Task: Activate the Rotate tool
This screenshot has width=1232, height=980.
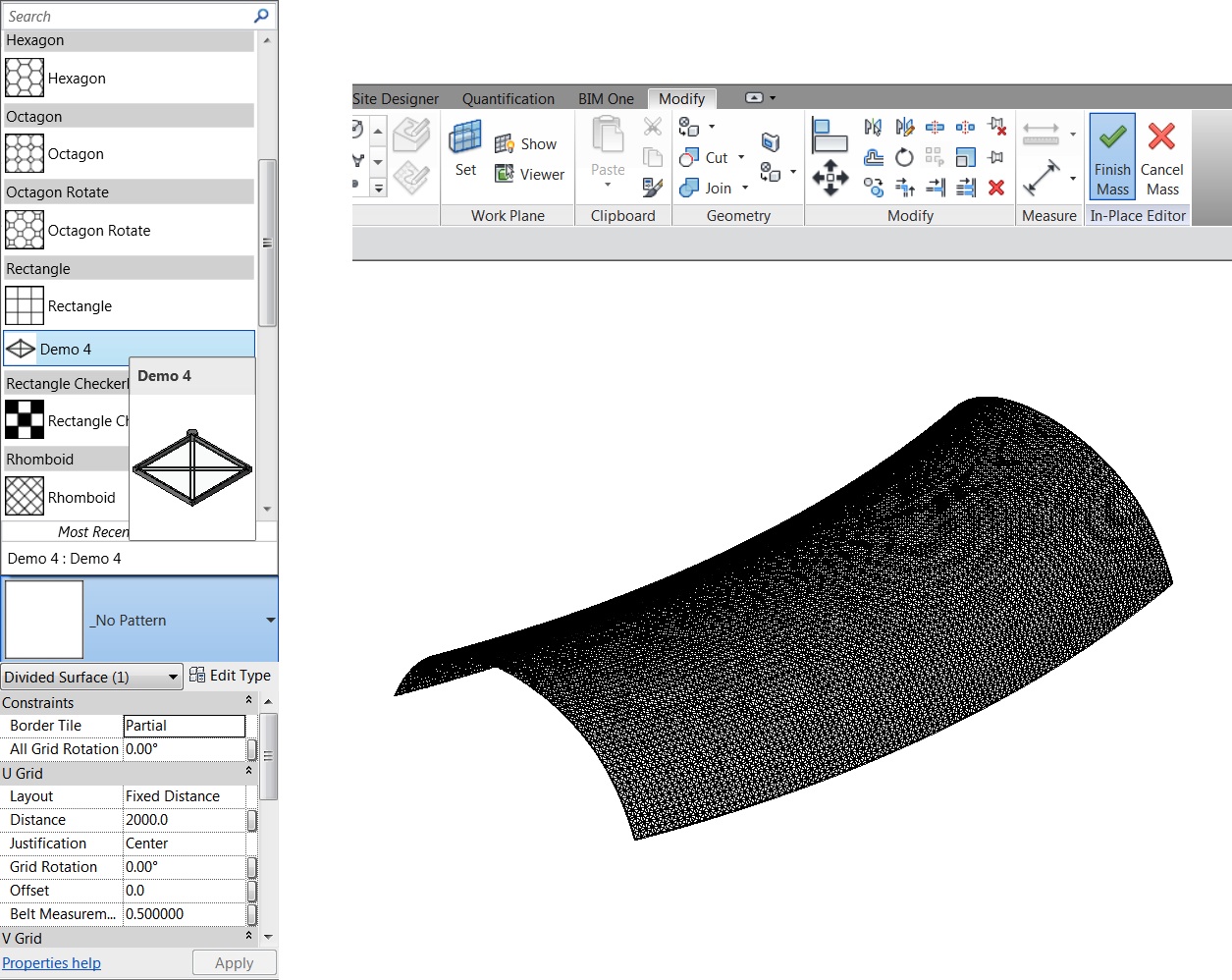Action: click(903, 157)
